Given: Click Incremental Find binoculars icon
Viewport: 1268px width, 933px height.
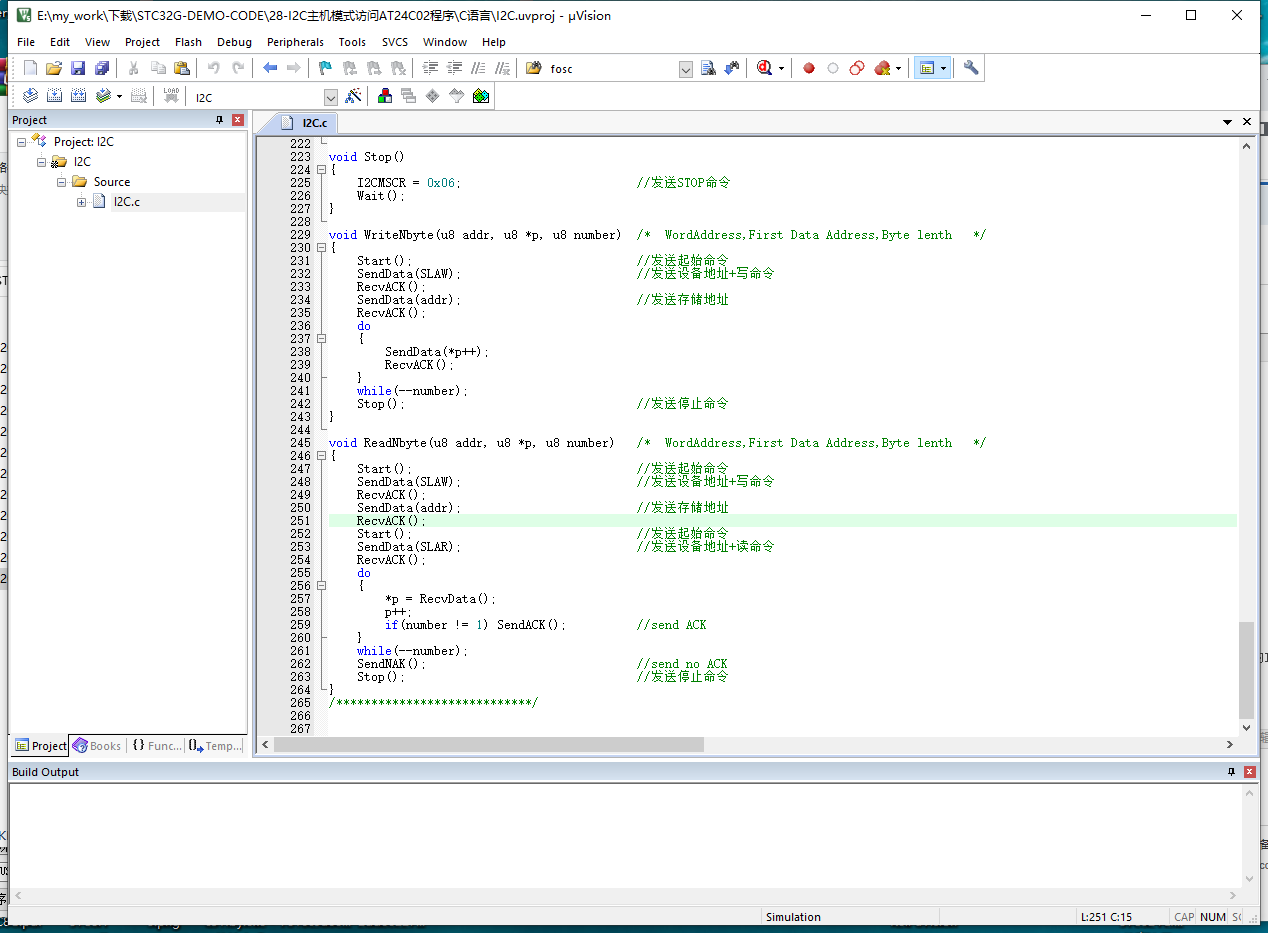Looking at the screenshot, I should (x=732, y=68).
